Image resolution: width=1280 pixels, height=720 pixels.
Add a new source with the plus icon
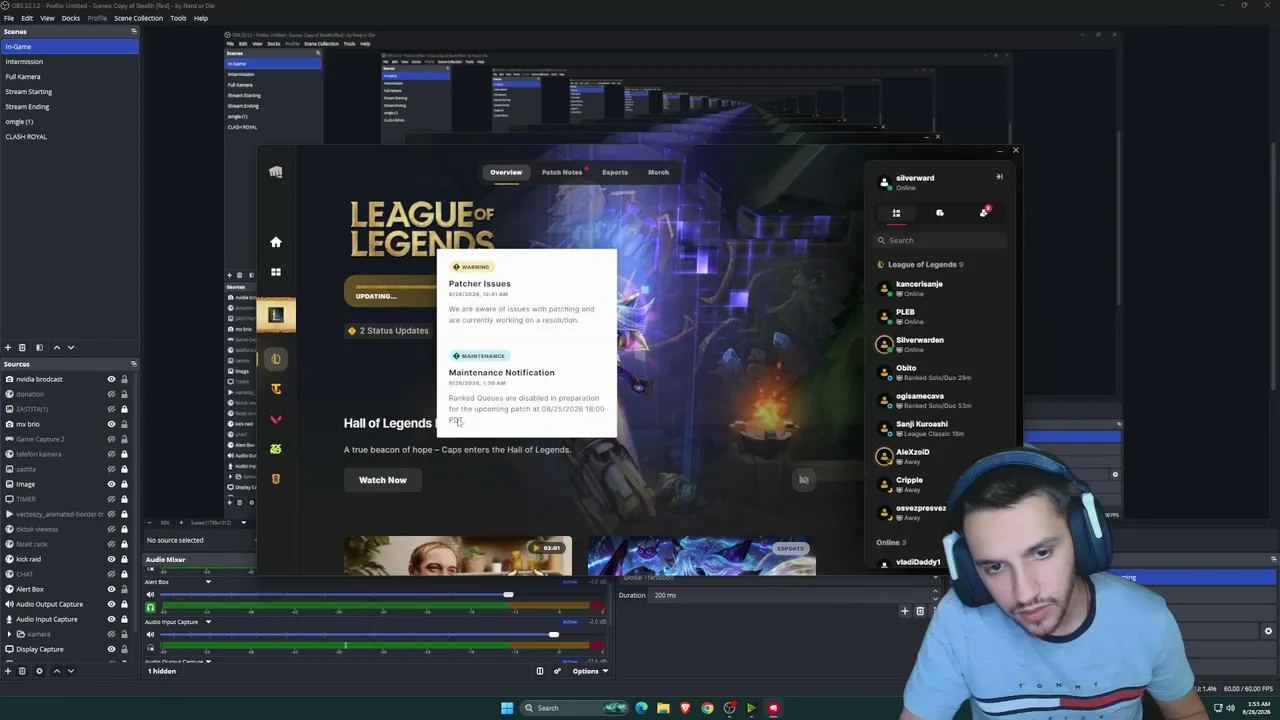pyautogui.click(x=8, y=671)
